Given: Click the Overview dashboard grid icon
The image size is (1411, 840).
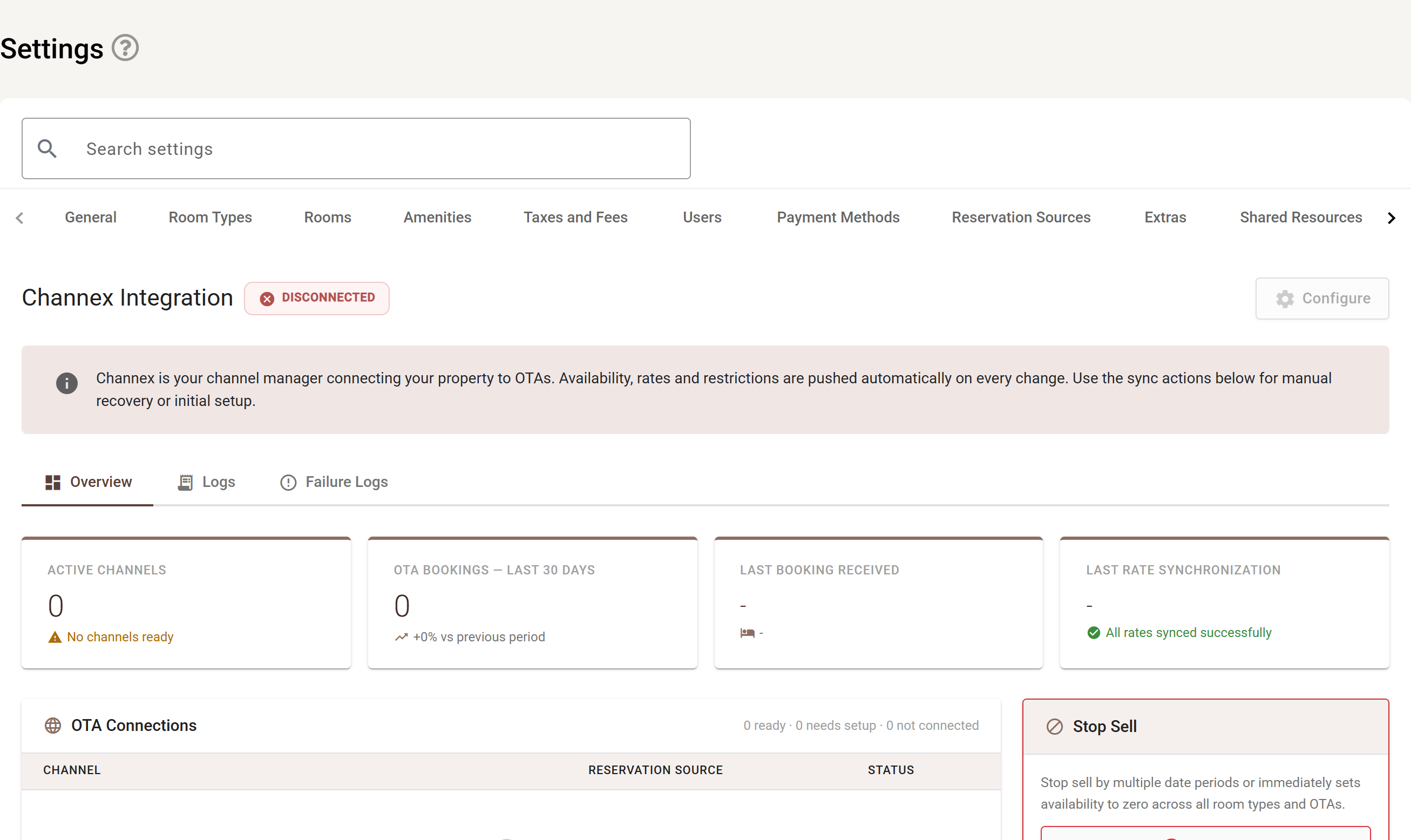Looking at the screenshot, I should [x=53, y=482].
